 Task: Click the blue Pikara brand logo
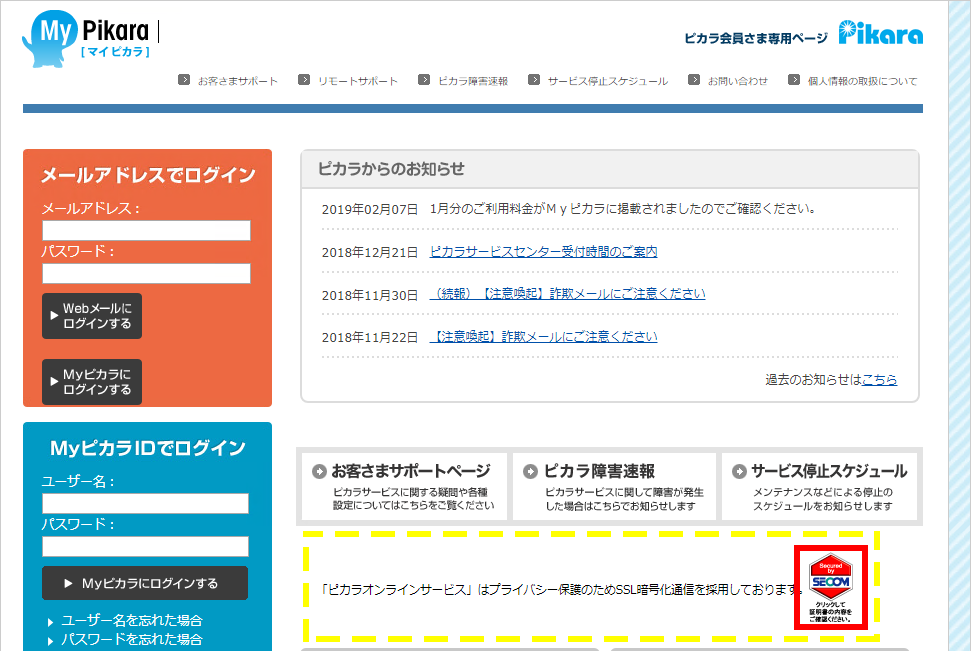click(881, 33)
